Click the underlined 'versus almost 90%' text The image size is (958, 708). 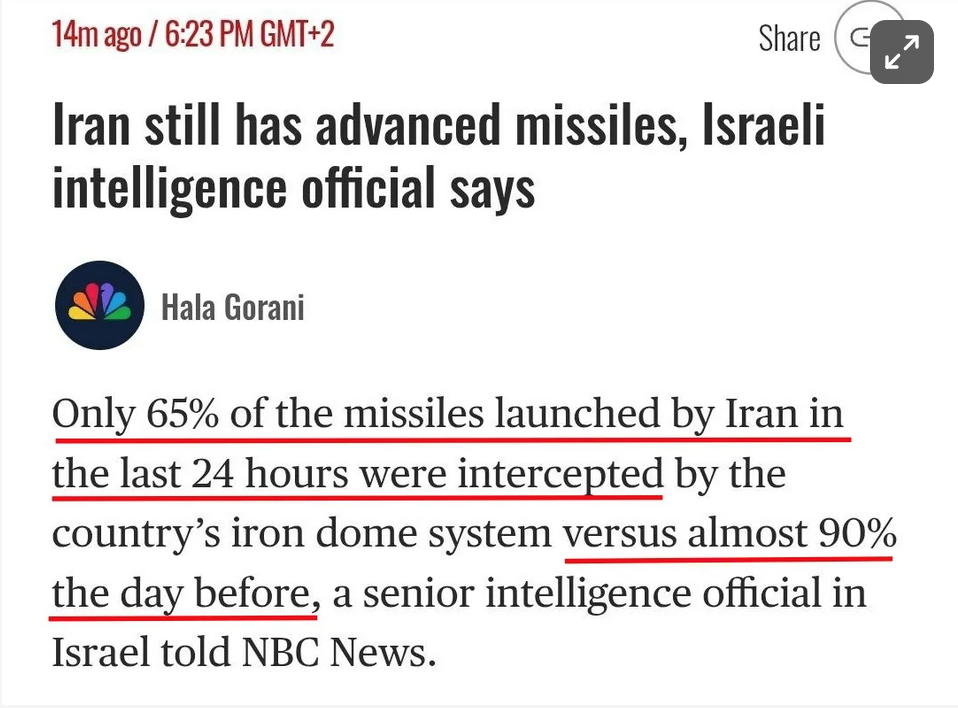(x=729, y=533)
